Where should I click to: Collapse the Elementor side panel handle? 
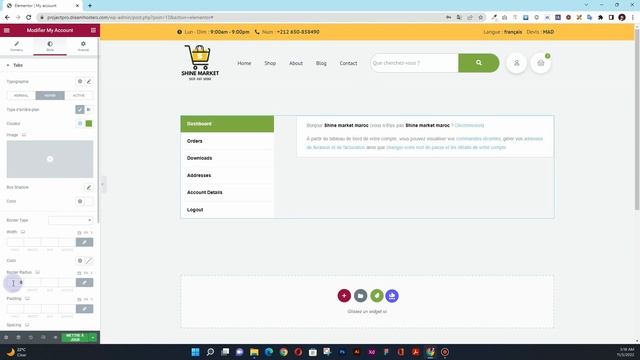pyautogui.click(x=103, y=184)
